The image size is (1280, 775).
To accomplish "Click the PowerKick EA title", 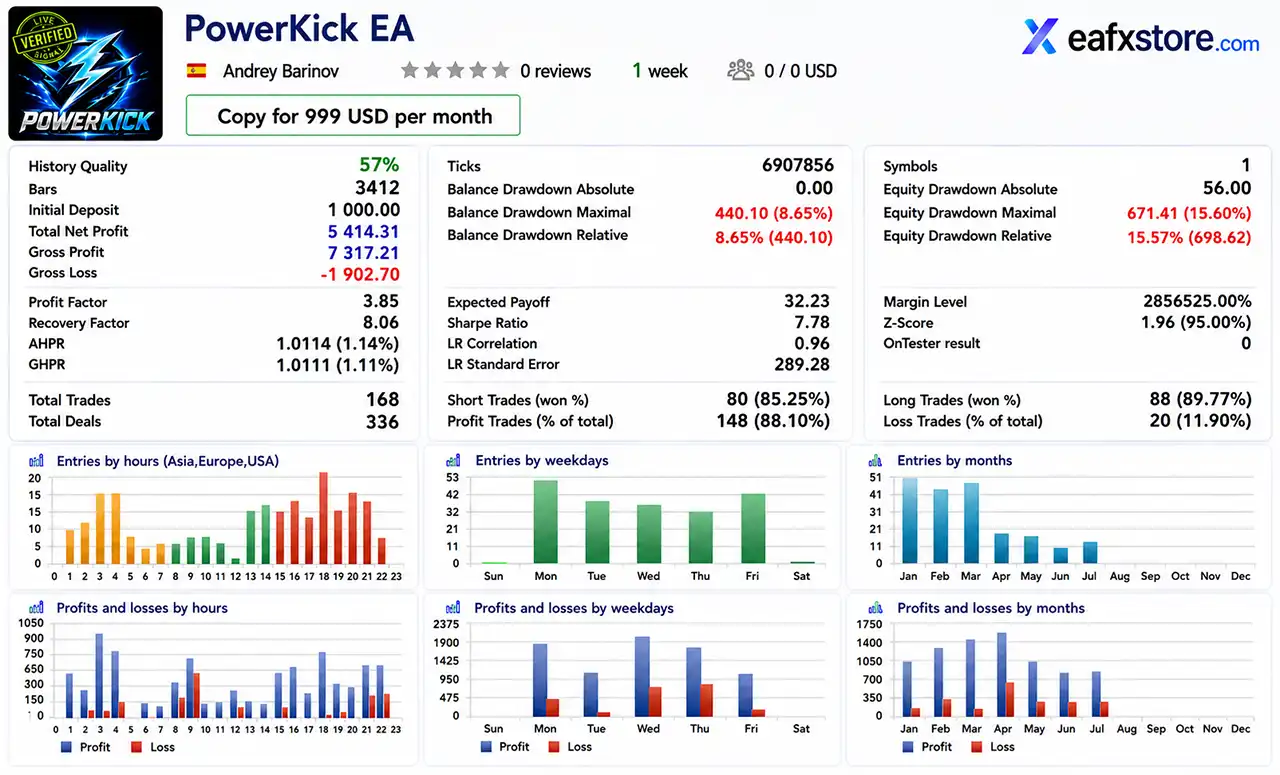I will [299, 29].
